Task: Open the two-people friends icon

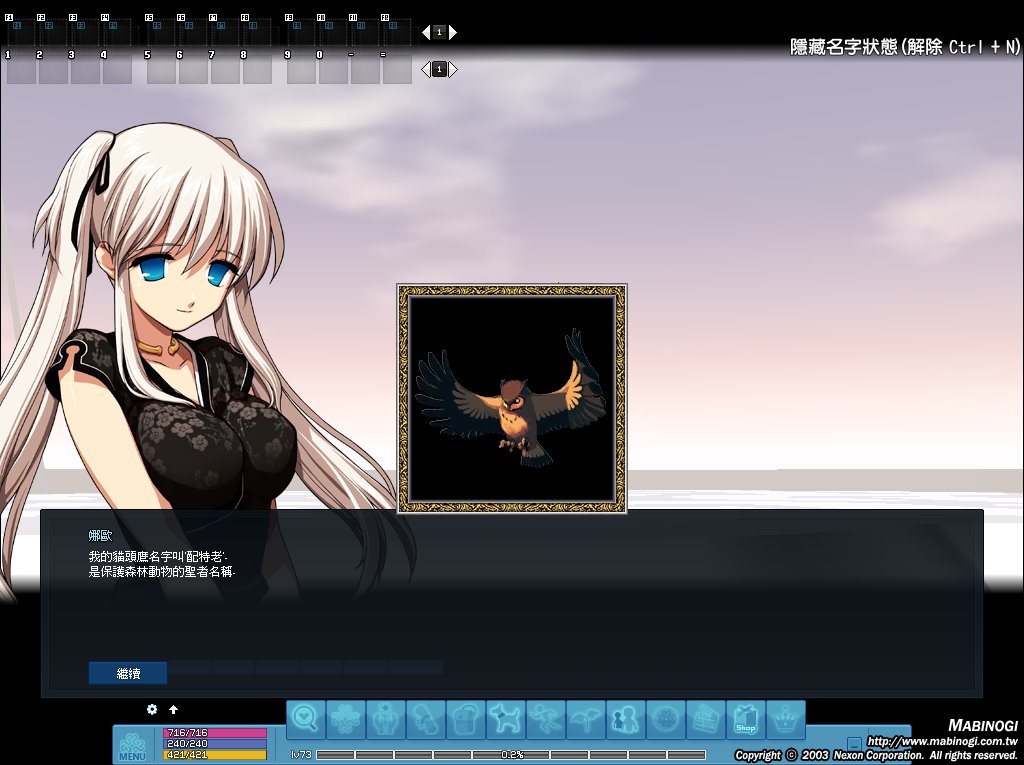Action: point(626,719)
